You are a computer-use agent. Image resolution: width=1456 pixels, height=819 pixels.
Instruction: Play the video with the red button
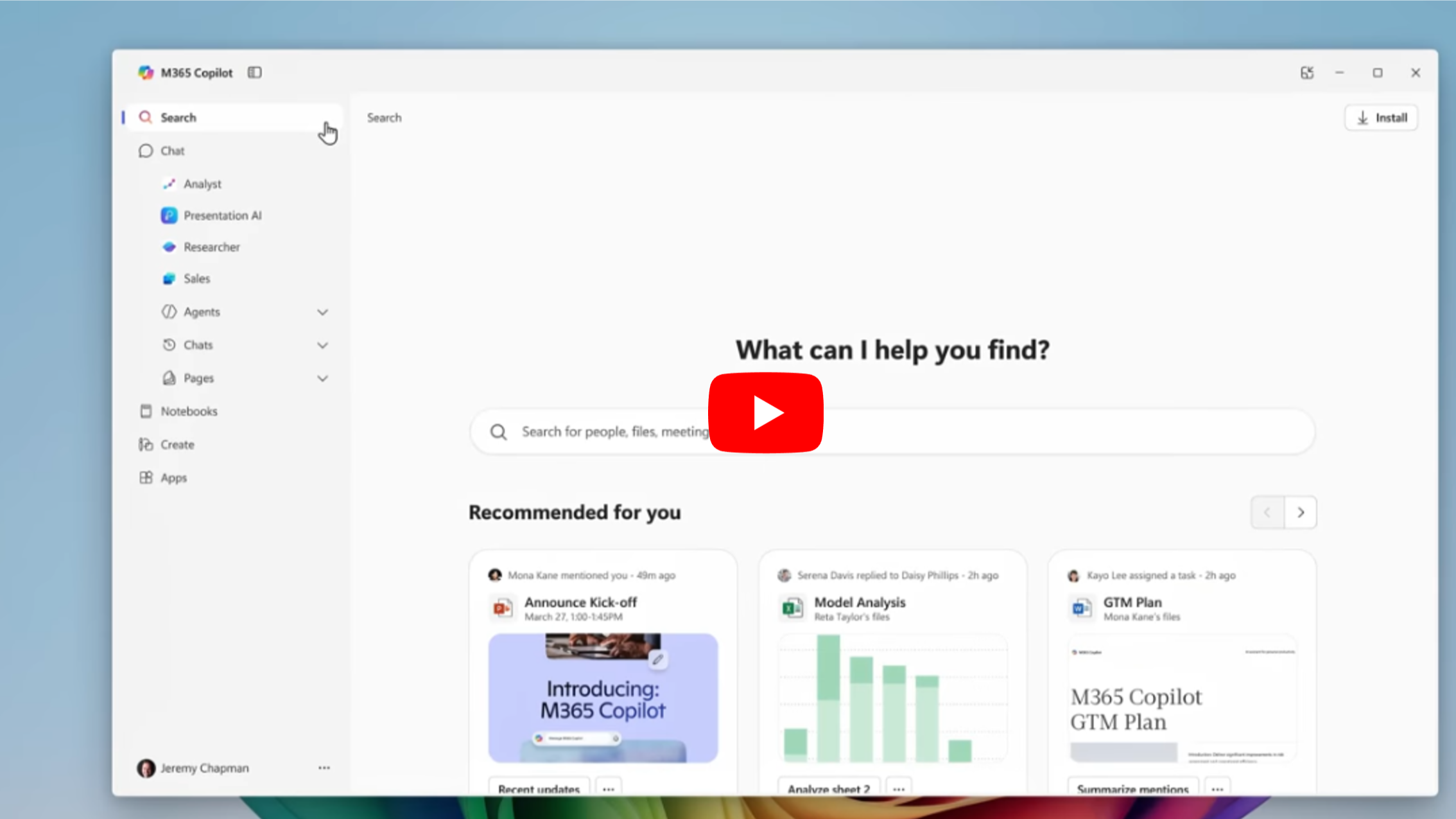765,413
